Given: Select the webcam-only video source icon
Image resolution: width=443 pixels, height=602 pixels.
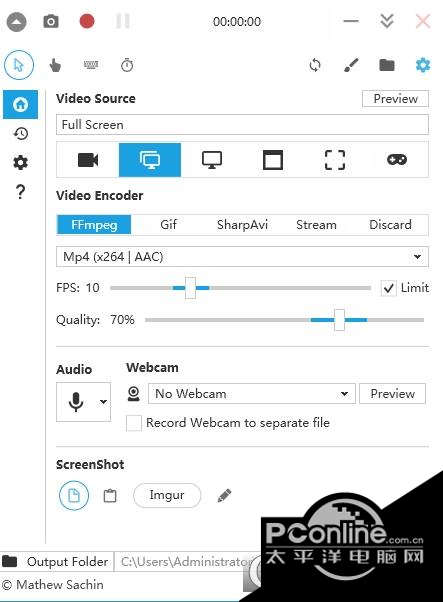Looking at the screenshot, I should 88,160.
